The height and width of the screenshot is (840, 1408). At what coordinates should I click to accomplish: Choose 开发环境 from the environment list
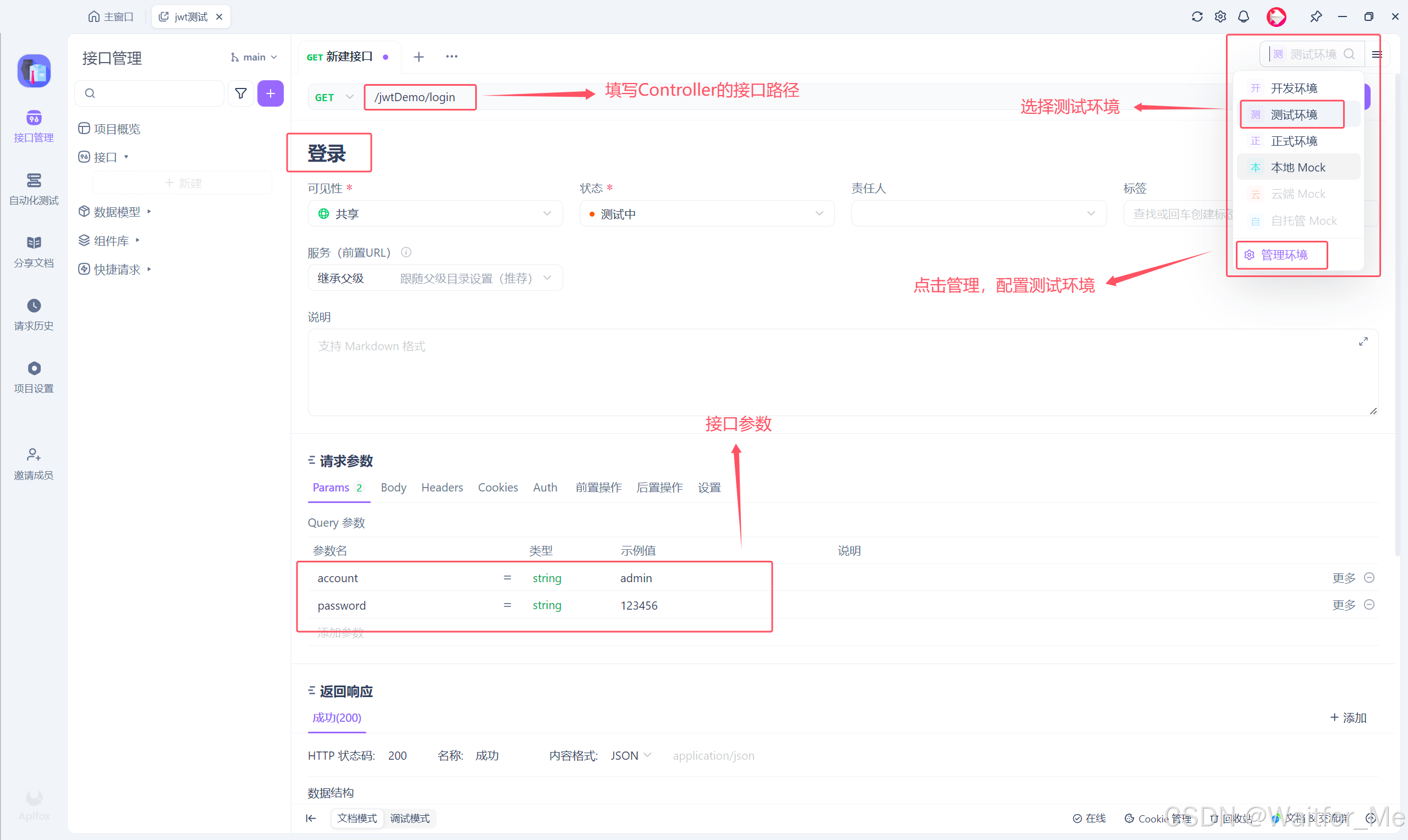[1299, 89]
